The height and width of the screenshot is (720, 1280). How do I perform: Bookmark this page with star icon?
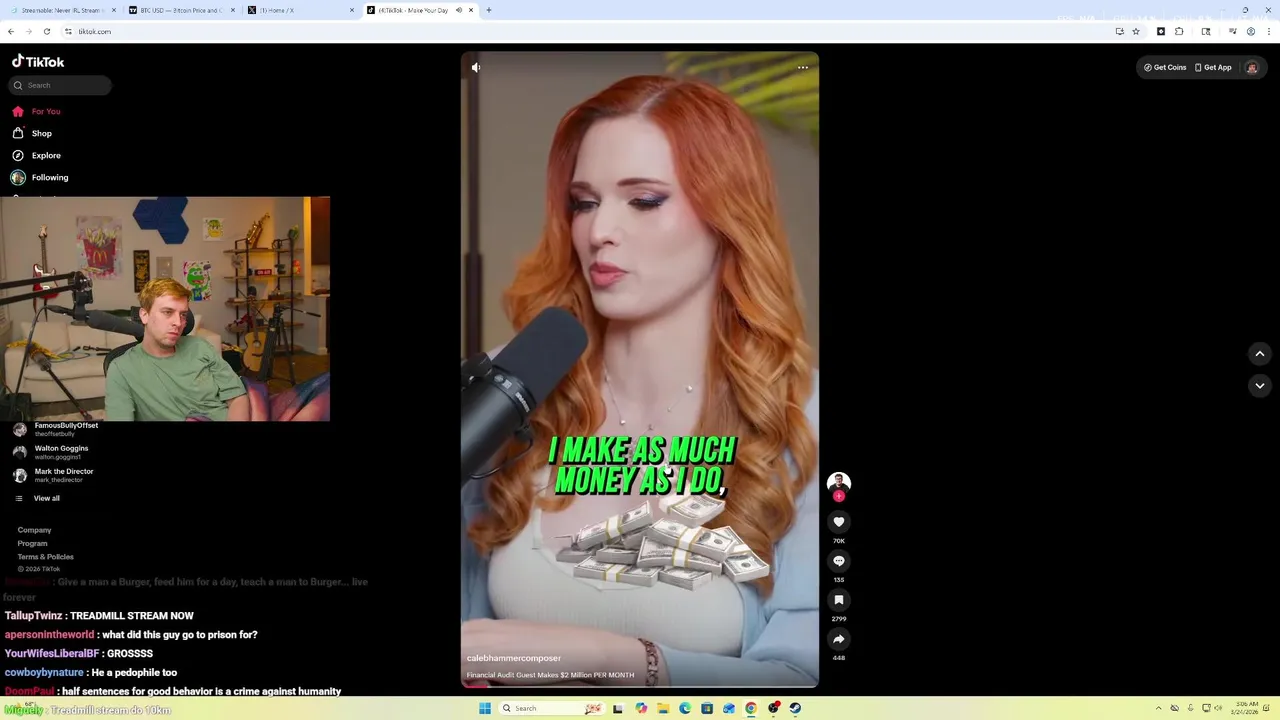point(1136,31)
